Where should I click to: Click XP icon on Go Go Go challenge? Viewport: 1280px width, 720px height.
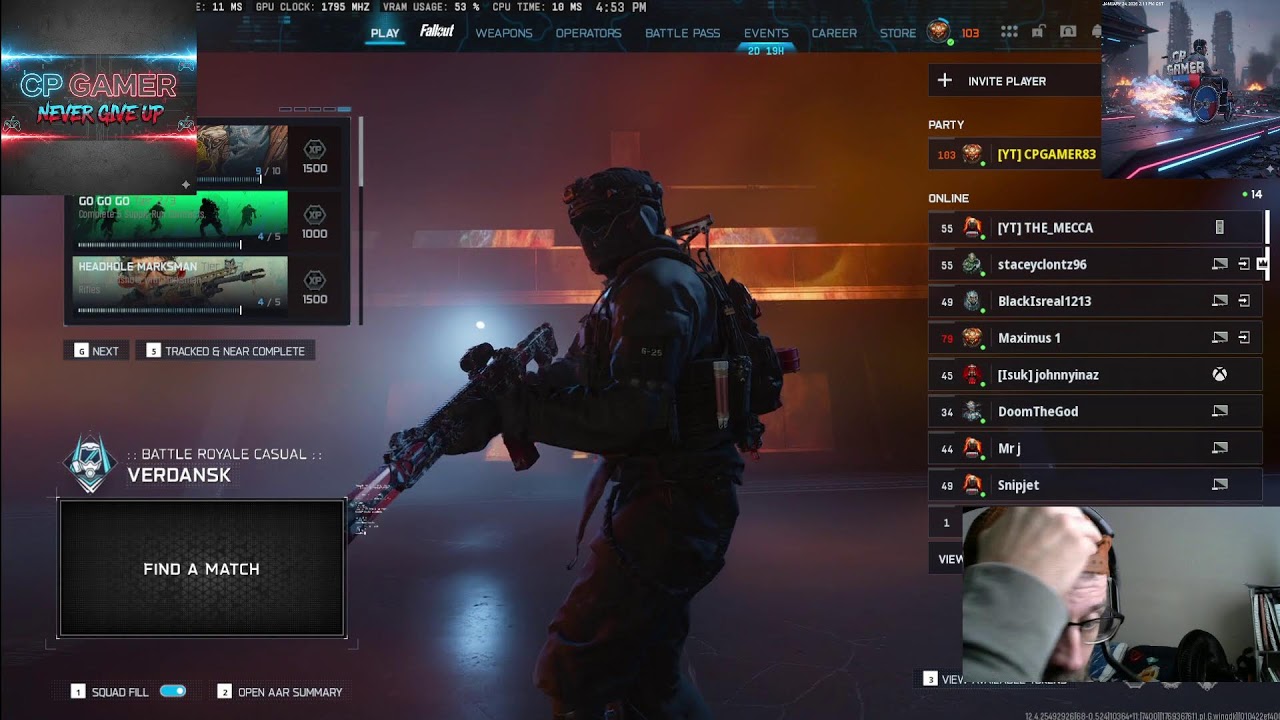(x=315, y=215)
